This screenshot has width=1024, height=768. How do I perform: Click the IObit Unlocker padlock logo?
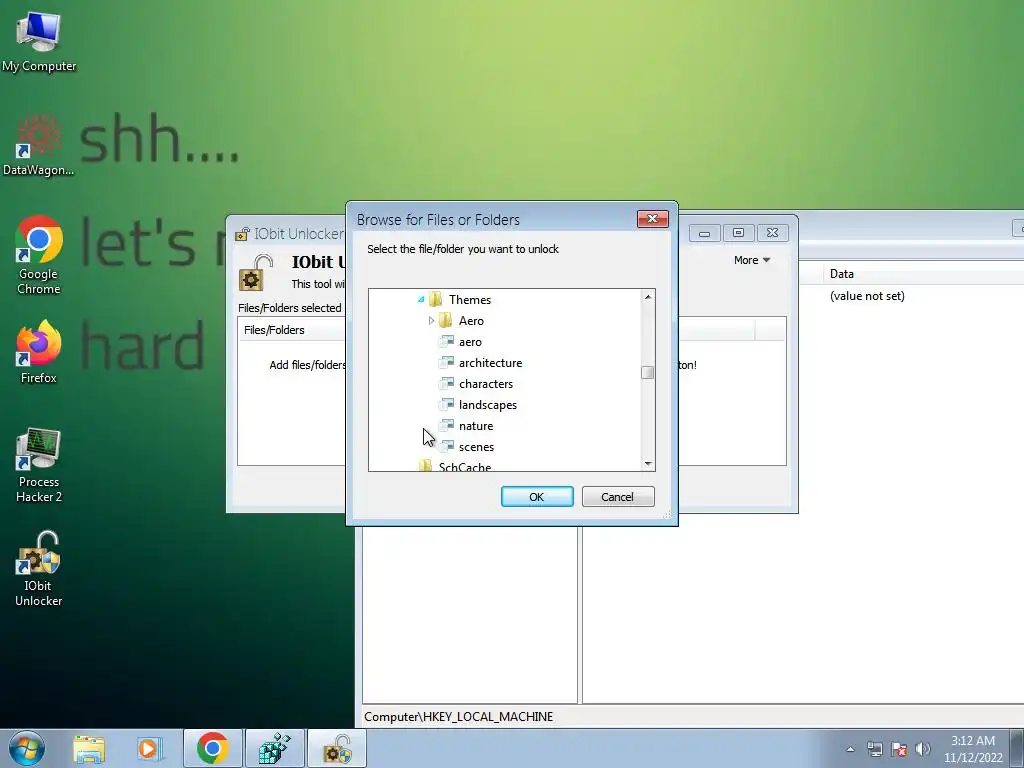(x=255, y=274)
